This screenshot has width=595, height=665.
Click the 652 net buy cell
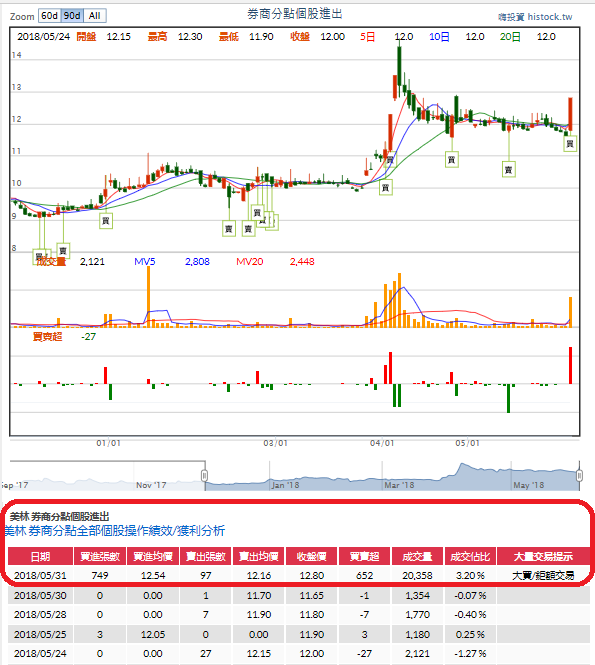point(365,576)
